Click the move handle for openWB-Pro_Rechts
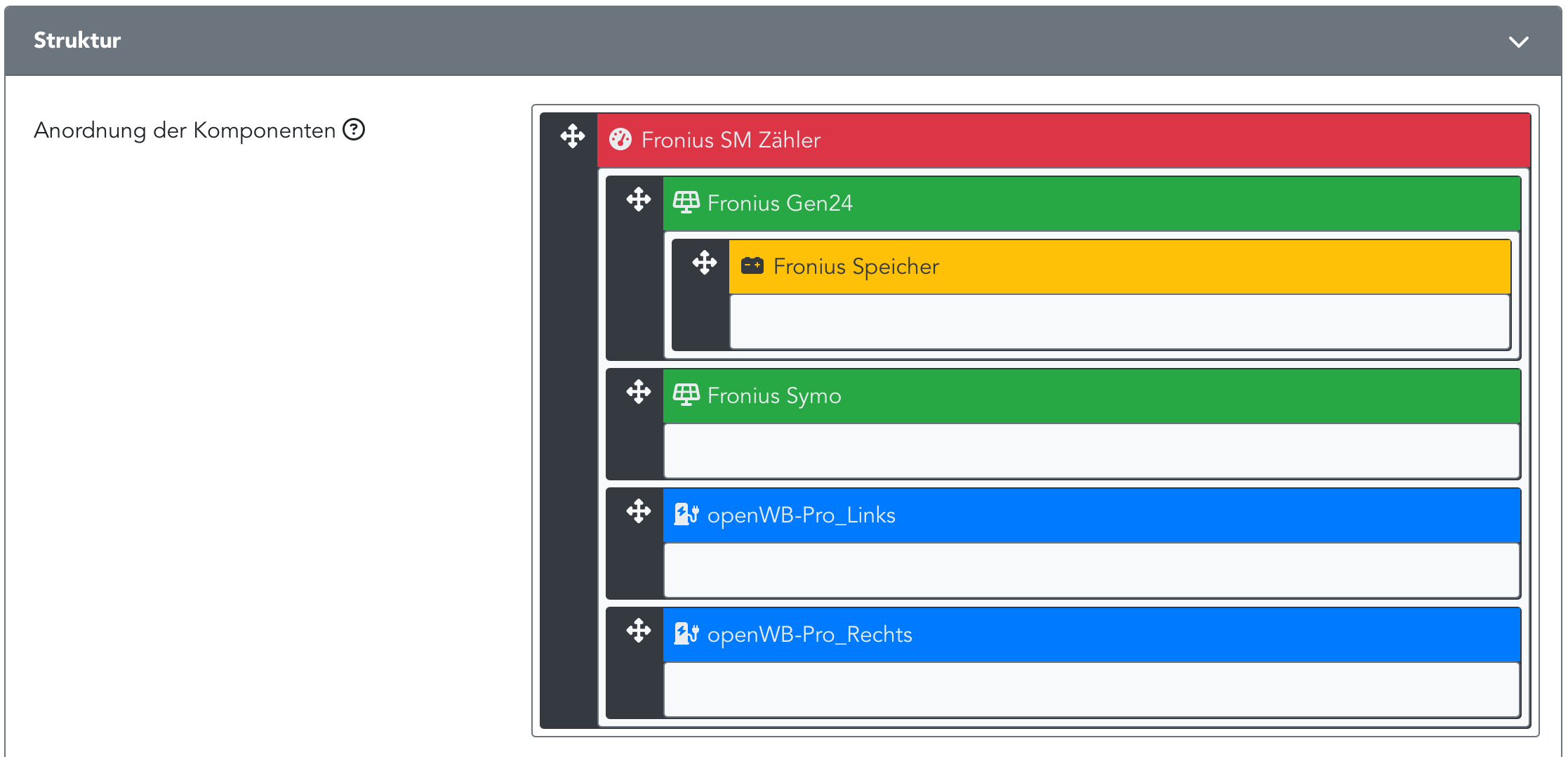 click(639, 631)
